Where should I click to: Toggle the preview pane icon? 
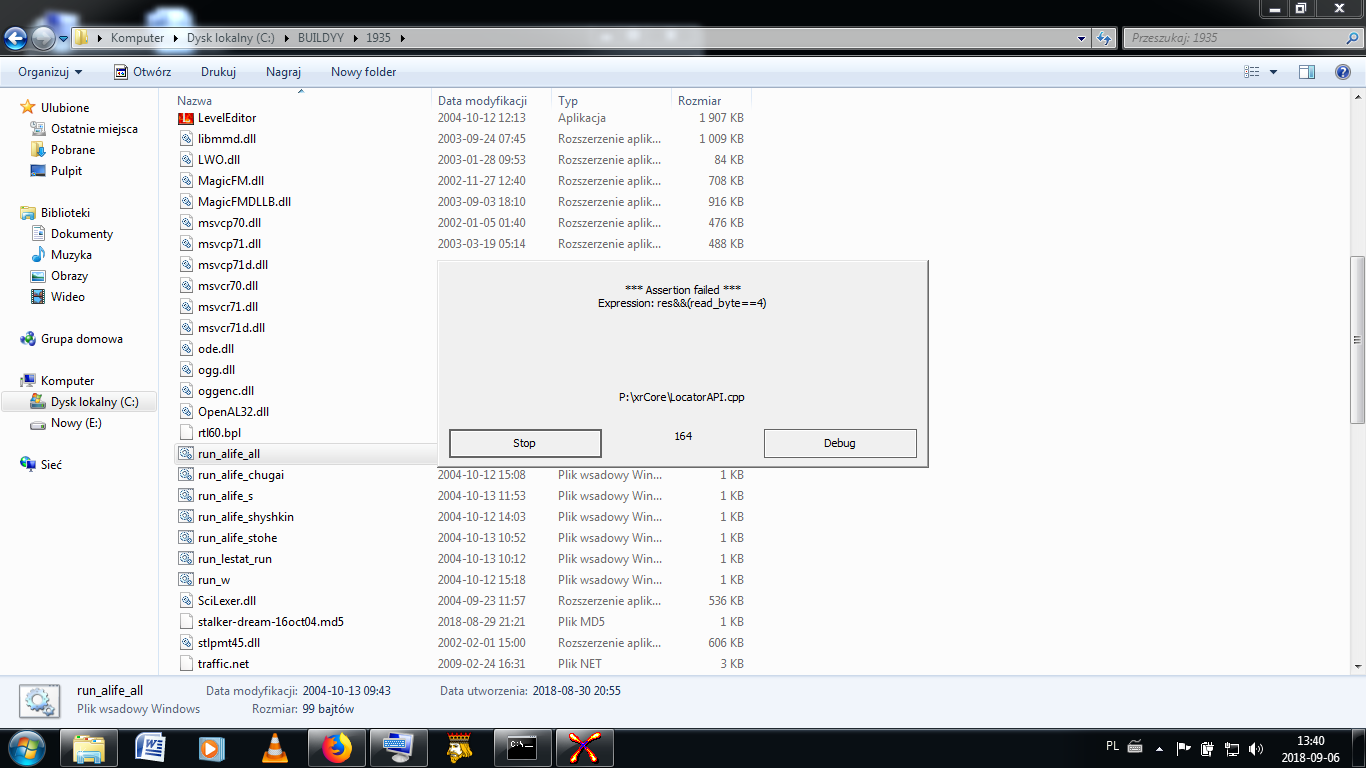[x=1306, y=72]
